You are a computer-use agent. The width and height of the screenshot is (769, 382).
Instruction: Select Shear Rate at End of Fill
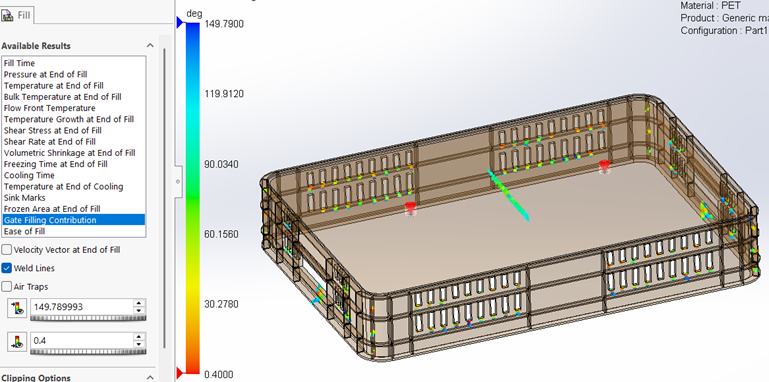[74, 142]
